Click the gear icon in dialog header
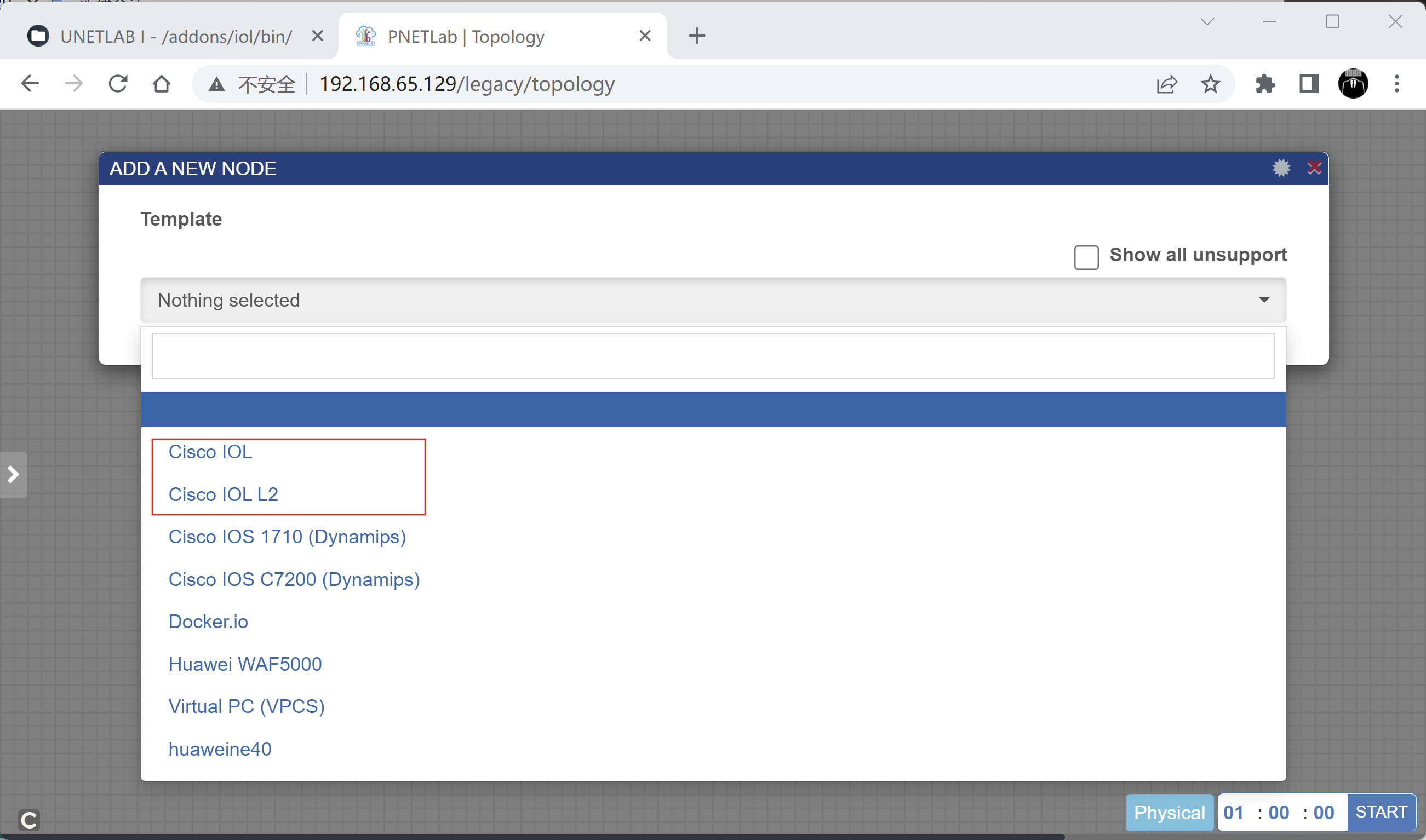 1281,168
